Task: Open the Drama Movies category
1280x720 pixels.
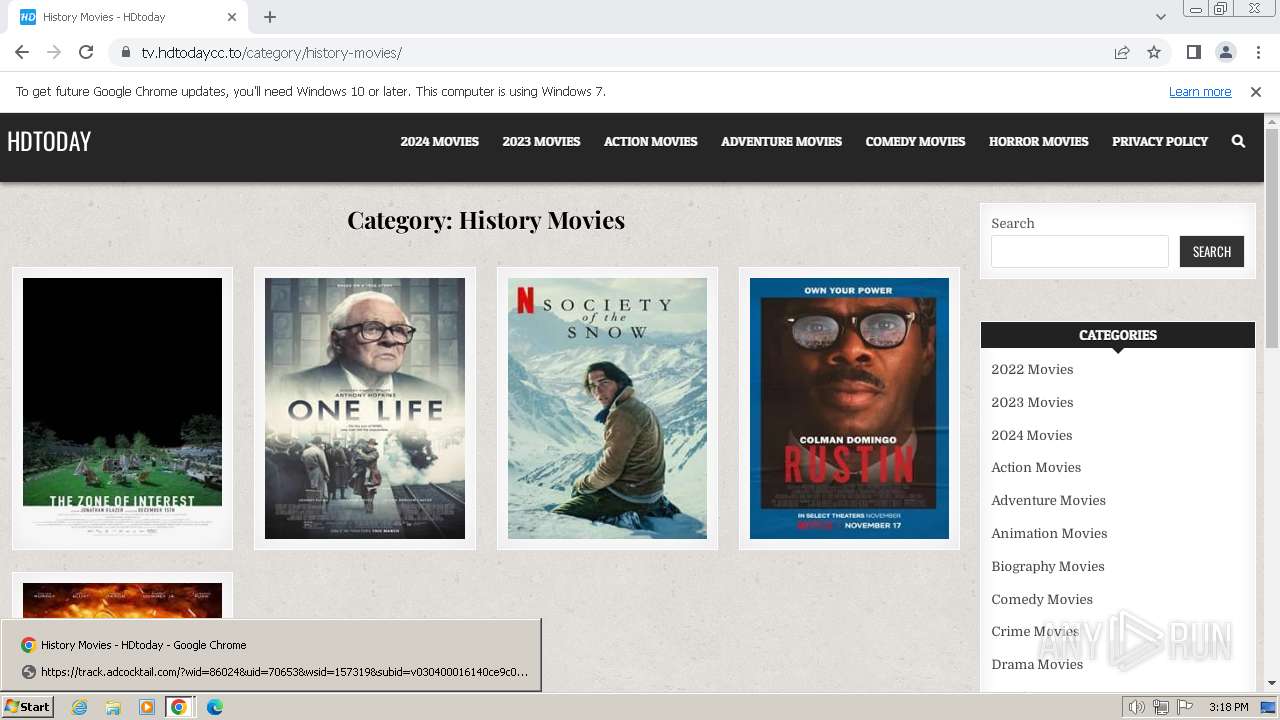Action: point(1037,664)
